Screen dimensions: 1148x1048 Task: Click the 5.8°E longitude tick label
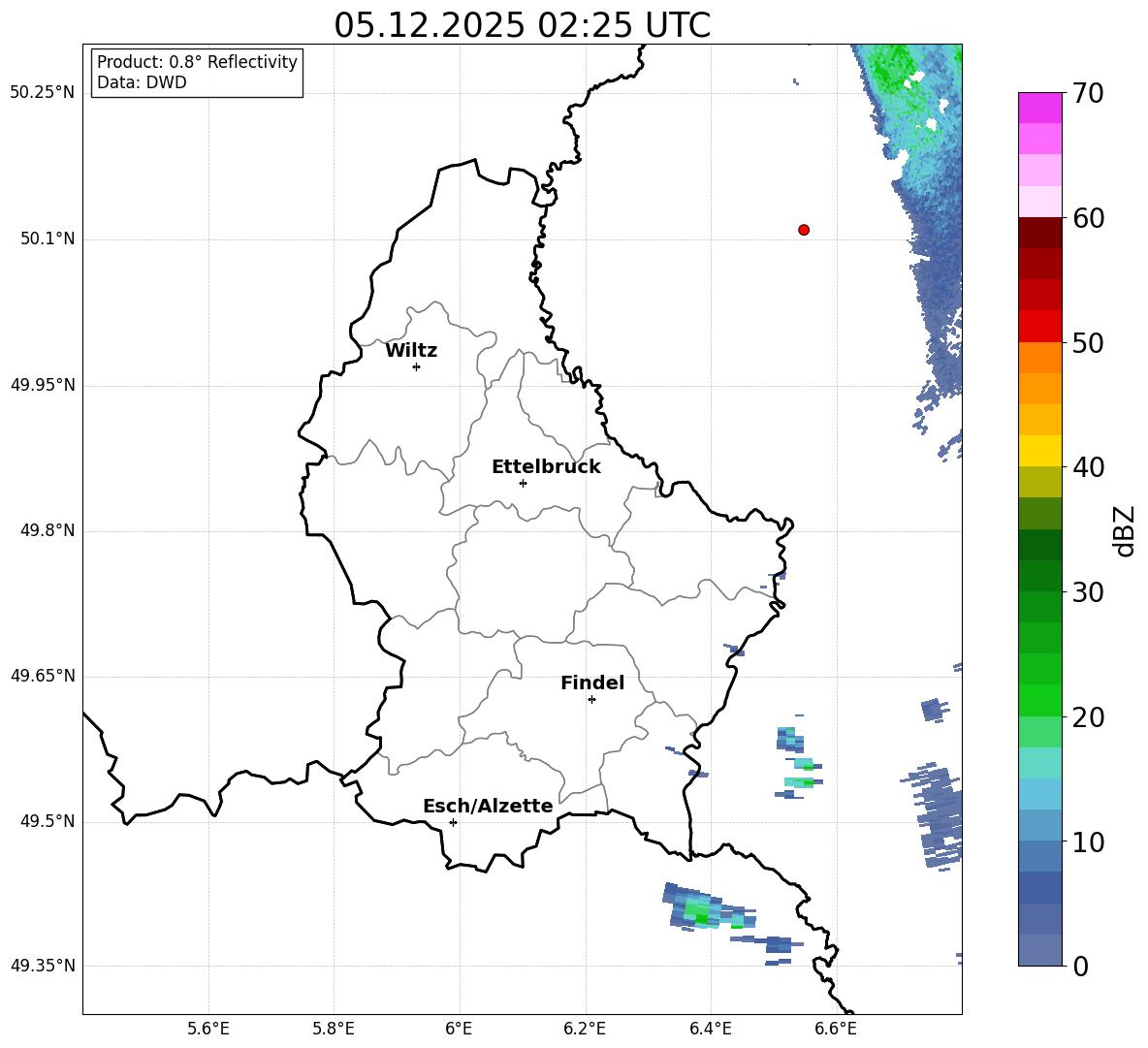pos(334,1029)
